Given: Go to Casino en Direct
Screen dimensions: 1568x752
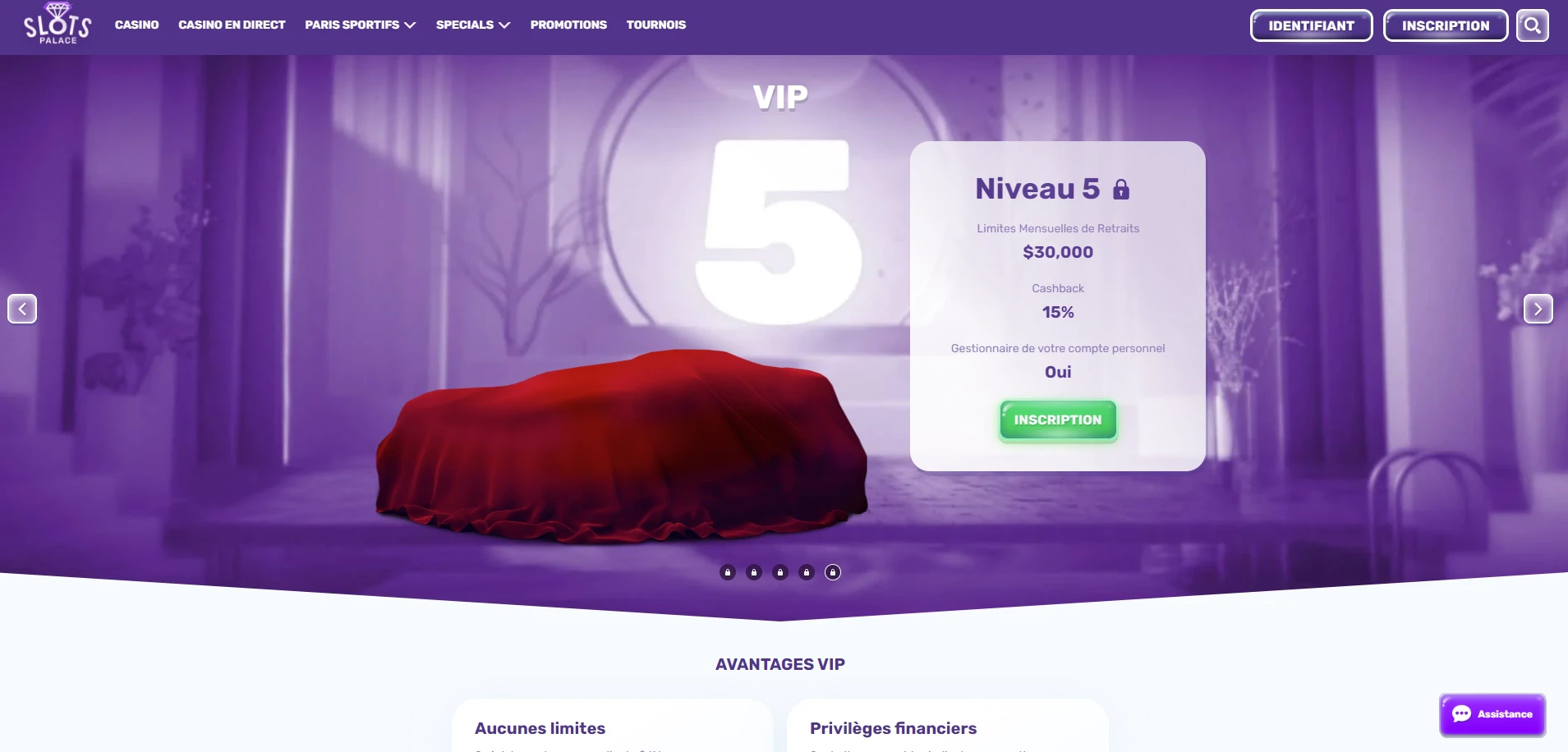Looking at the screenshot, I should pos(232,25).
